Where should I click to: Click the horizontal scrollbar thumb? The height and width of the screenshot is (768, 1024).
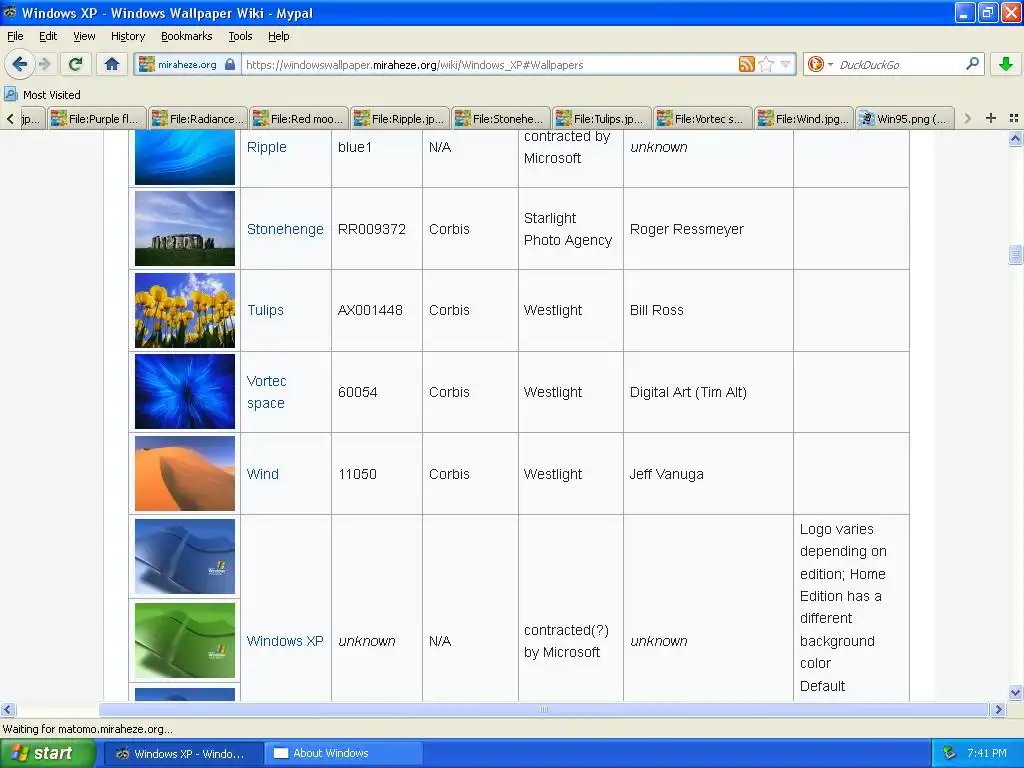click(x=543, y=709)
